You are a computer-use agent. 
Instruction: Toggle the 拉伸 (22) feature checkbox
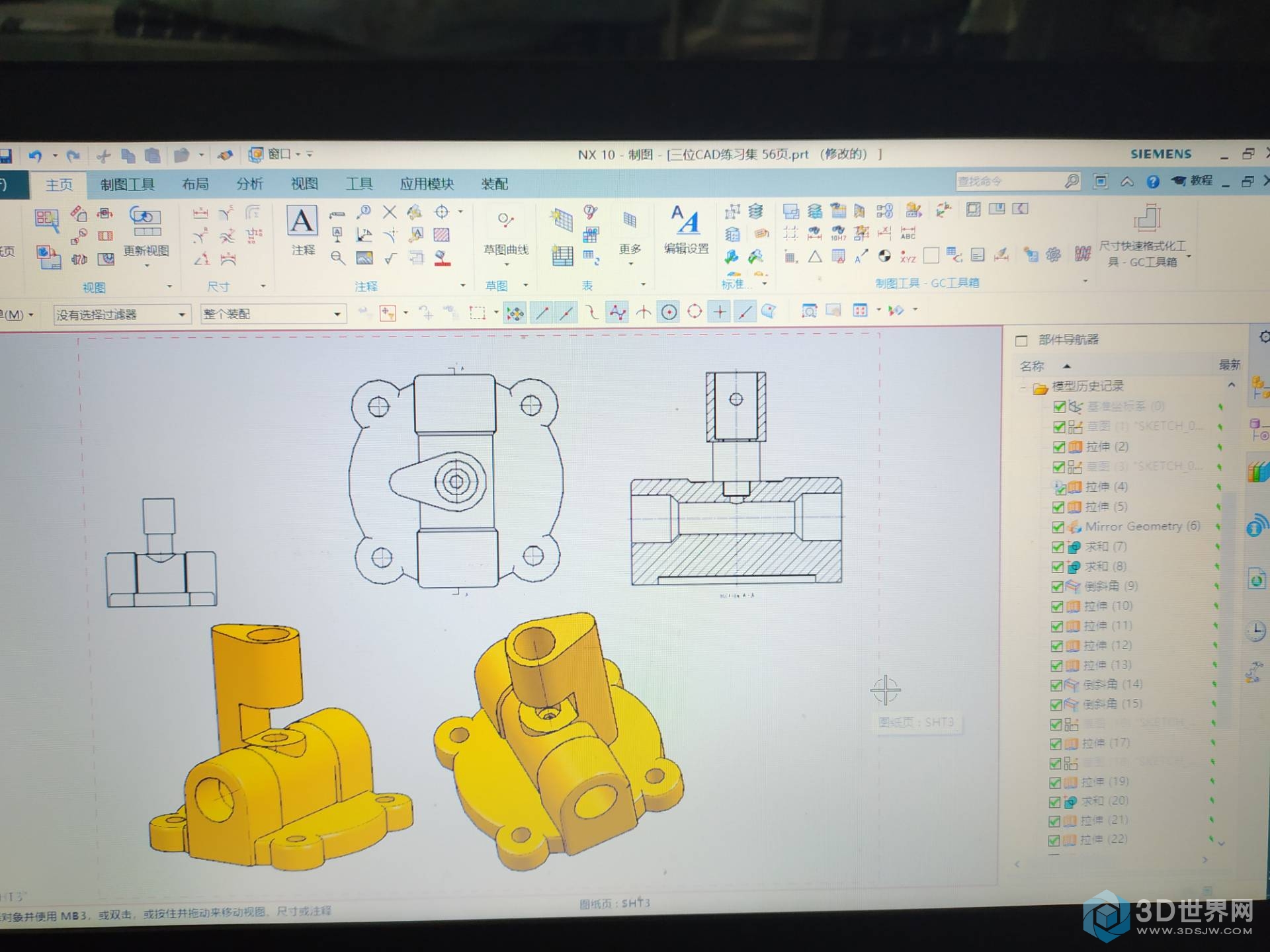(1054, 841)
